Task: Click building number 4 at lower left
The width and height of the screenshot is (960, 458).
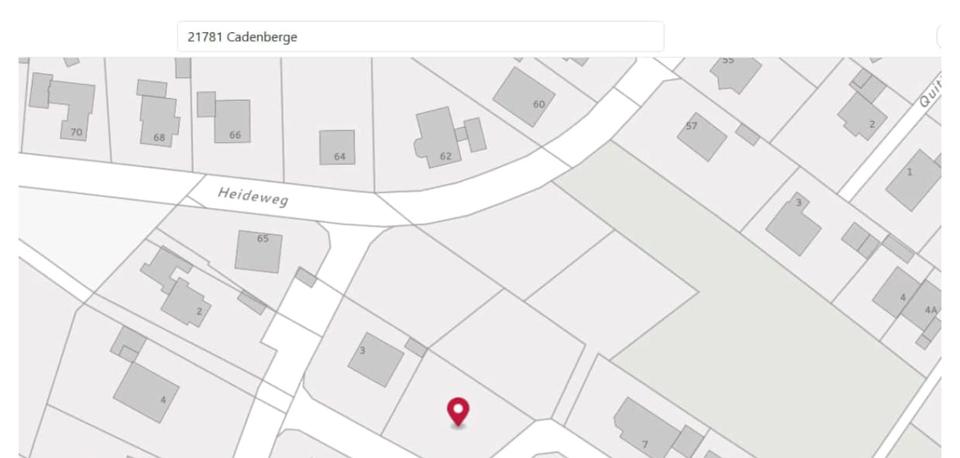Action: pyautogui.click(x=146, y=392)
